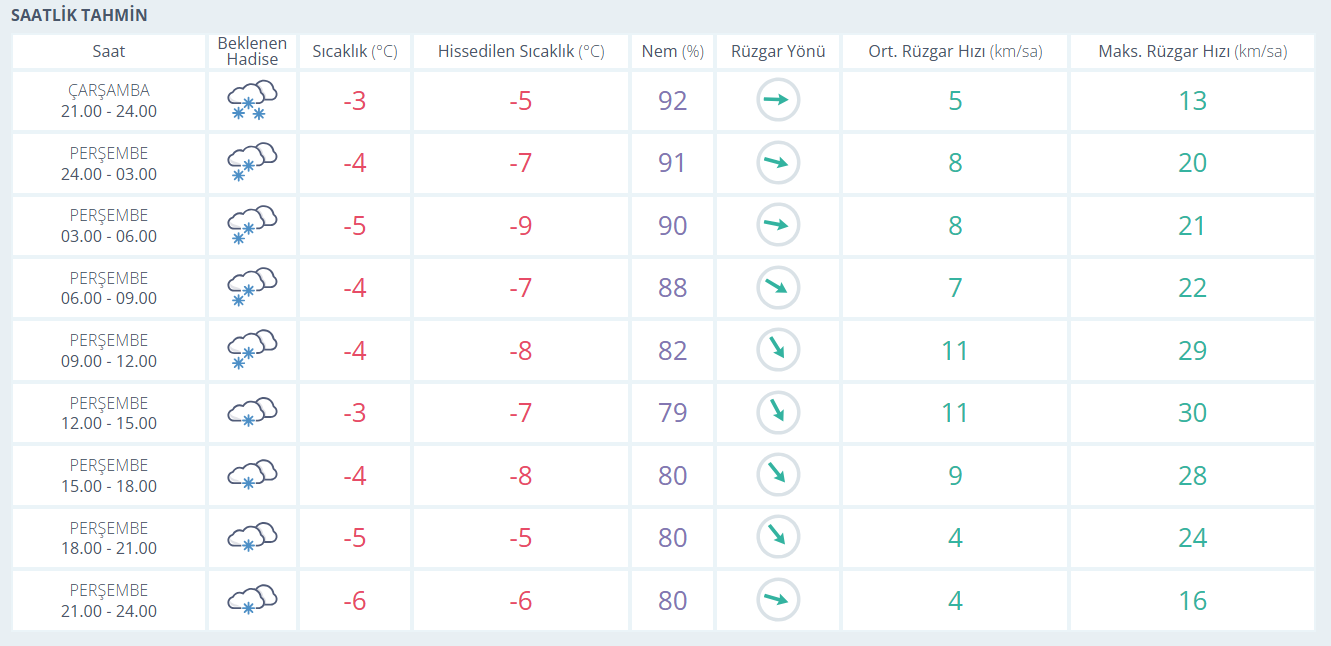Click max wind speed 28
The height and width of the screenshot is (646, 1331).
pyautogui.click(x=1192, y=476)
